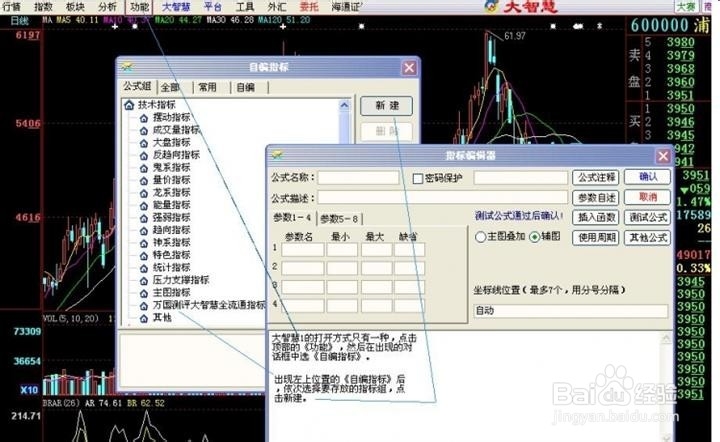The image size is (720, 442).
Task: Click the 大智慧 logo icon
Action: (x=492, y=6)
